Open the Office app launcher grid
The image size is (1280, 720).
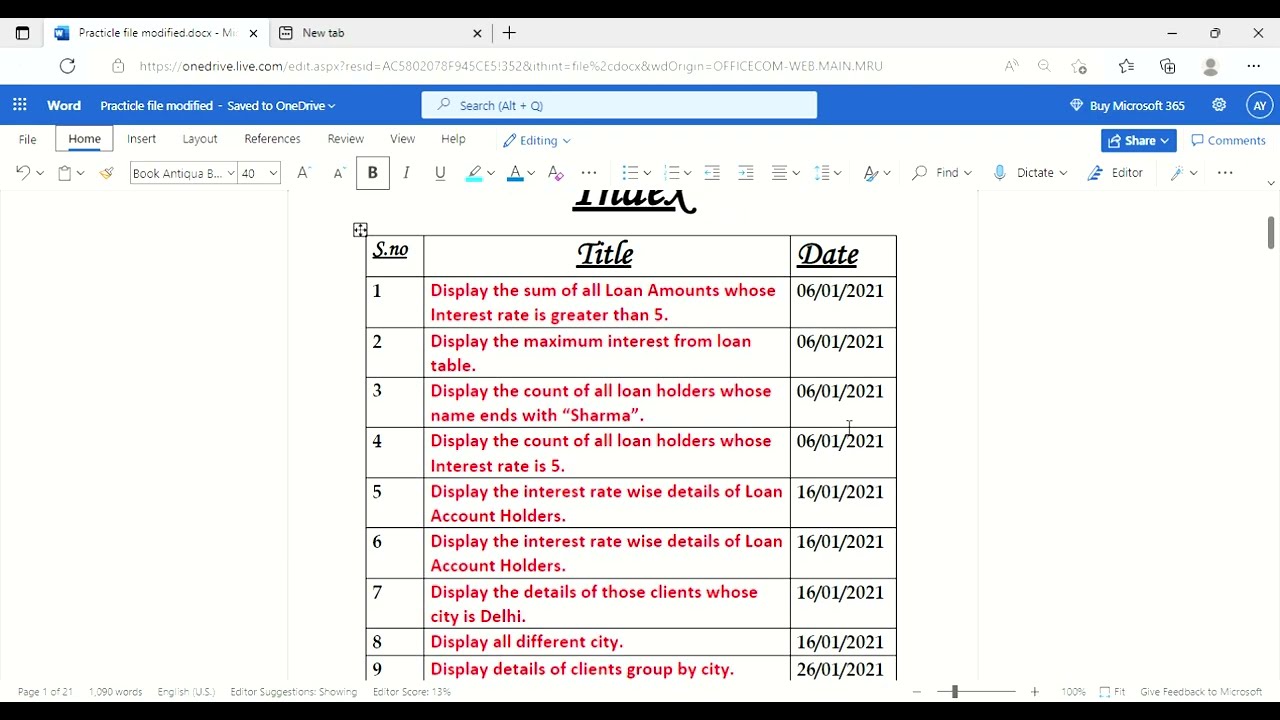[20, 105]
